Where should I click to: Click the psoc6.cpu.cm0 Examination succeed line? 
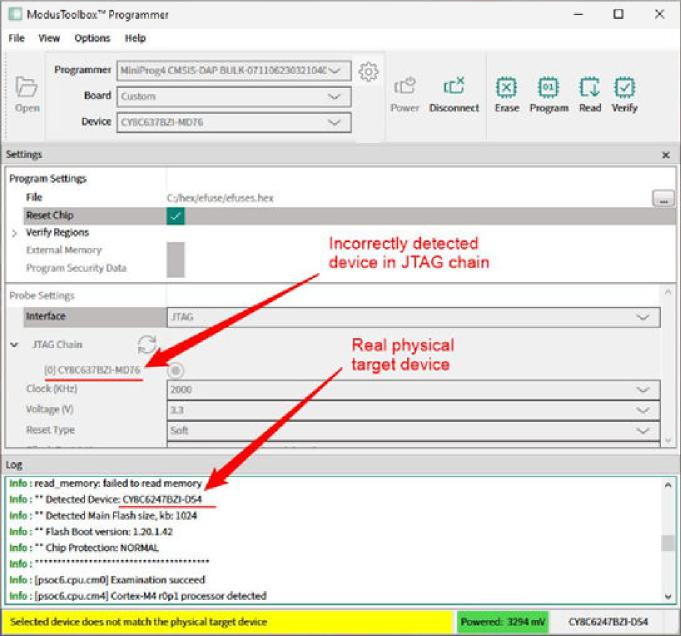point(107,580)
